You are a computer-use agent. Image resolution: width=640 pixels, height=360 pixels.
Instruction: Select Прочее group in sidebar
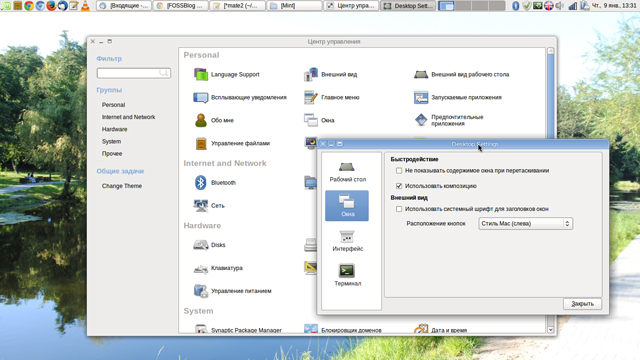coord(112,154)
